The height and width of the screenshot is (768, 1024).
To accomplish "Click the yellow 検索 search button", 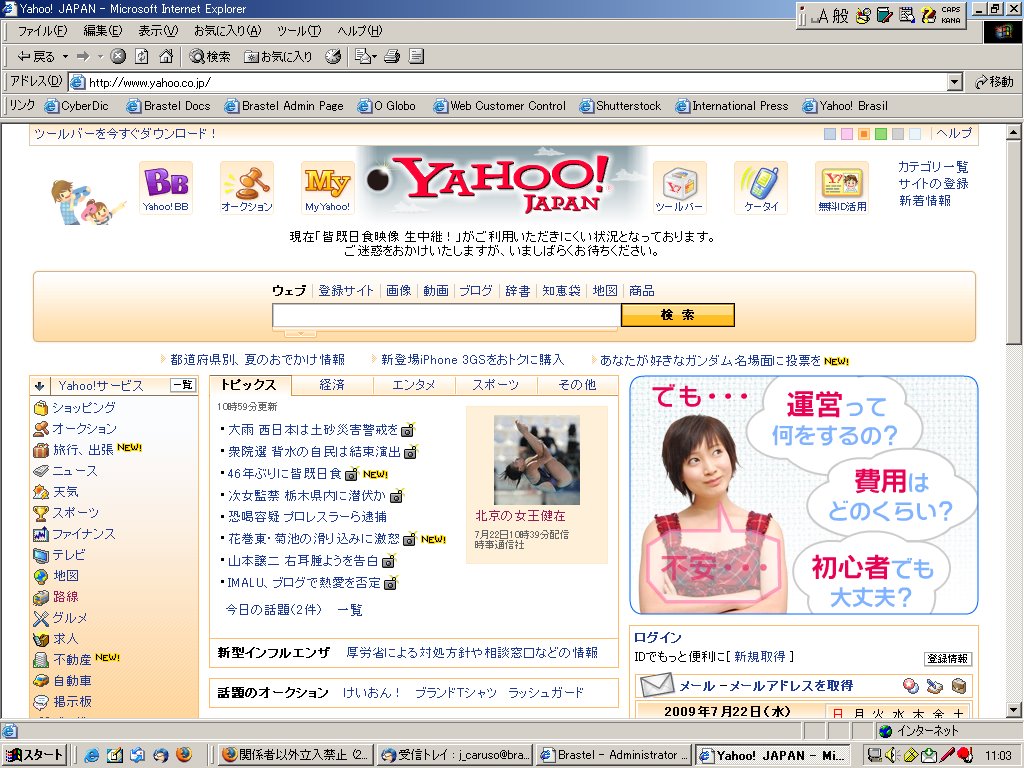I will tap(677, 315).
